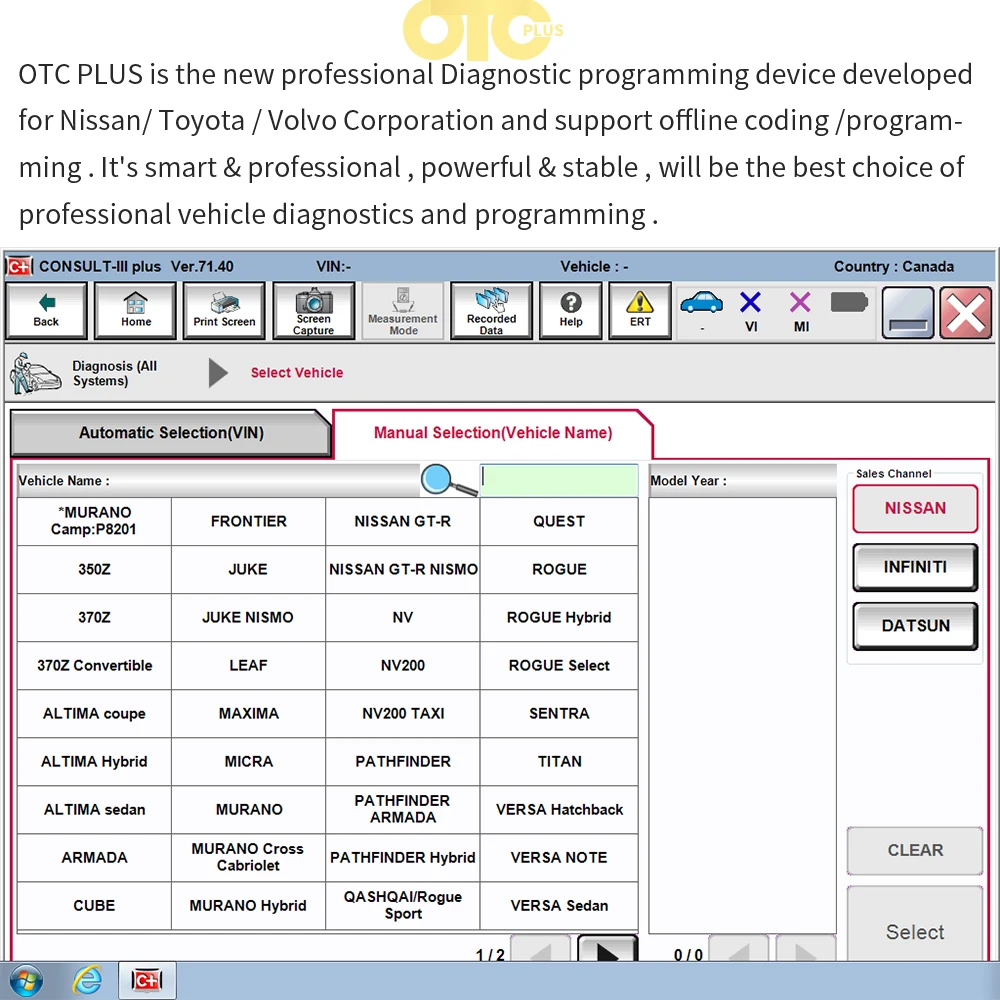Viewport: 1000px width, 1000px height.
Task: Select ALTIMA Hybrid
Action: [94, 761]
